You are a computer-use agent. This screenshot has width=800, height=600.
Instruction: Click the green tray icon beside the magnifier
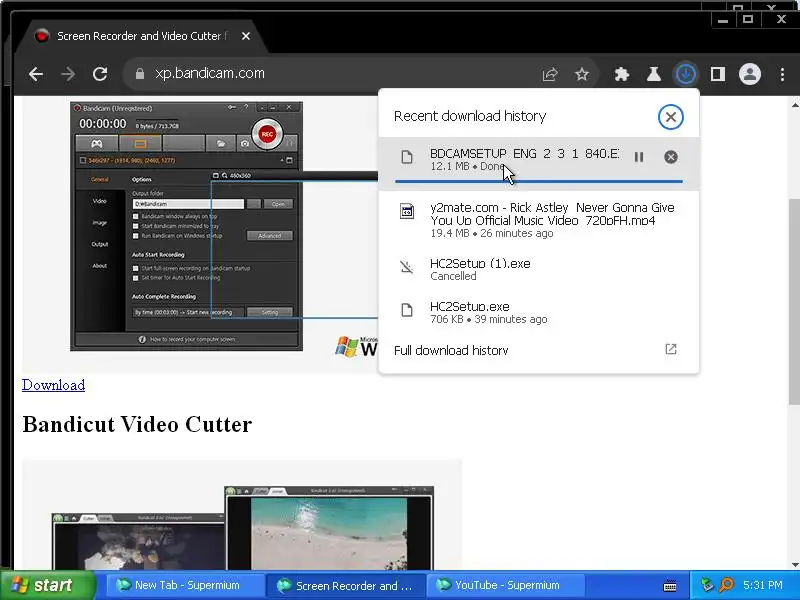[x=707, y=585]
